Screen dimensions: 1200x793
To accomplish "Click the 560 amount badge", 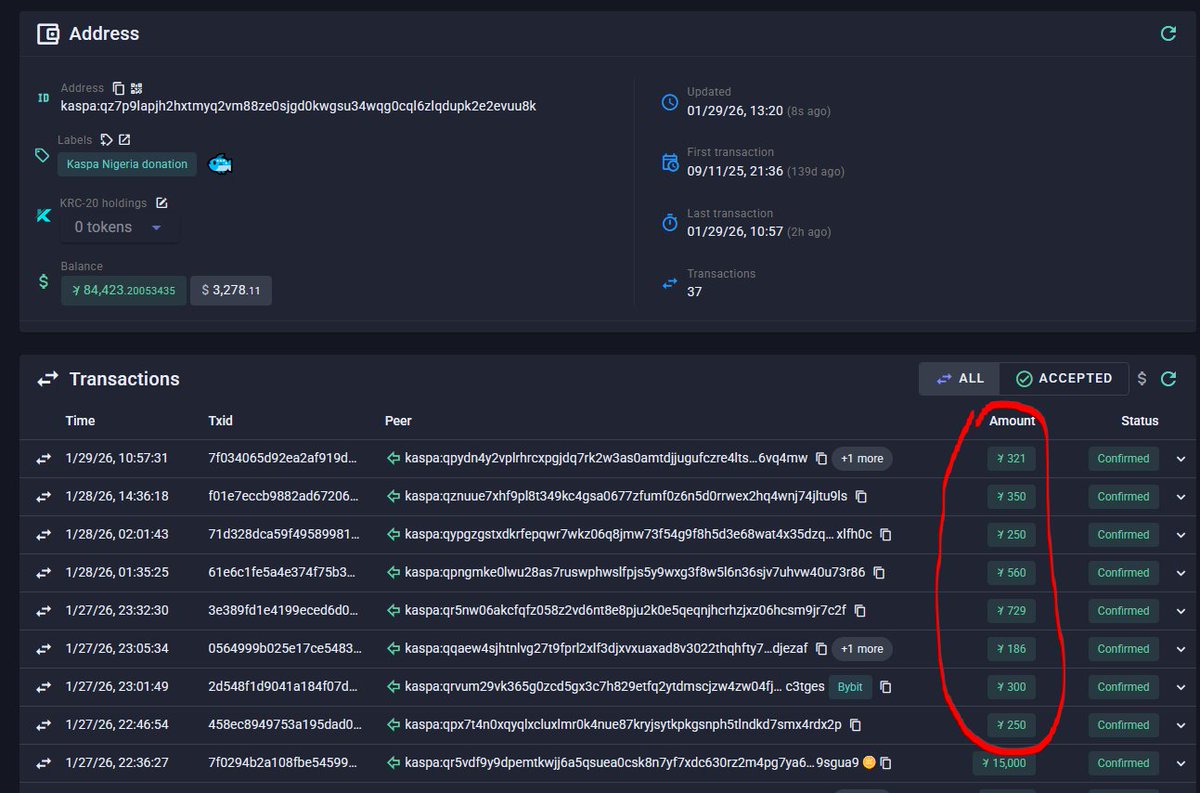I will coord(1011,573).
